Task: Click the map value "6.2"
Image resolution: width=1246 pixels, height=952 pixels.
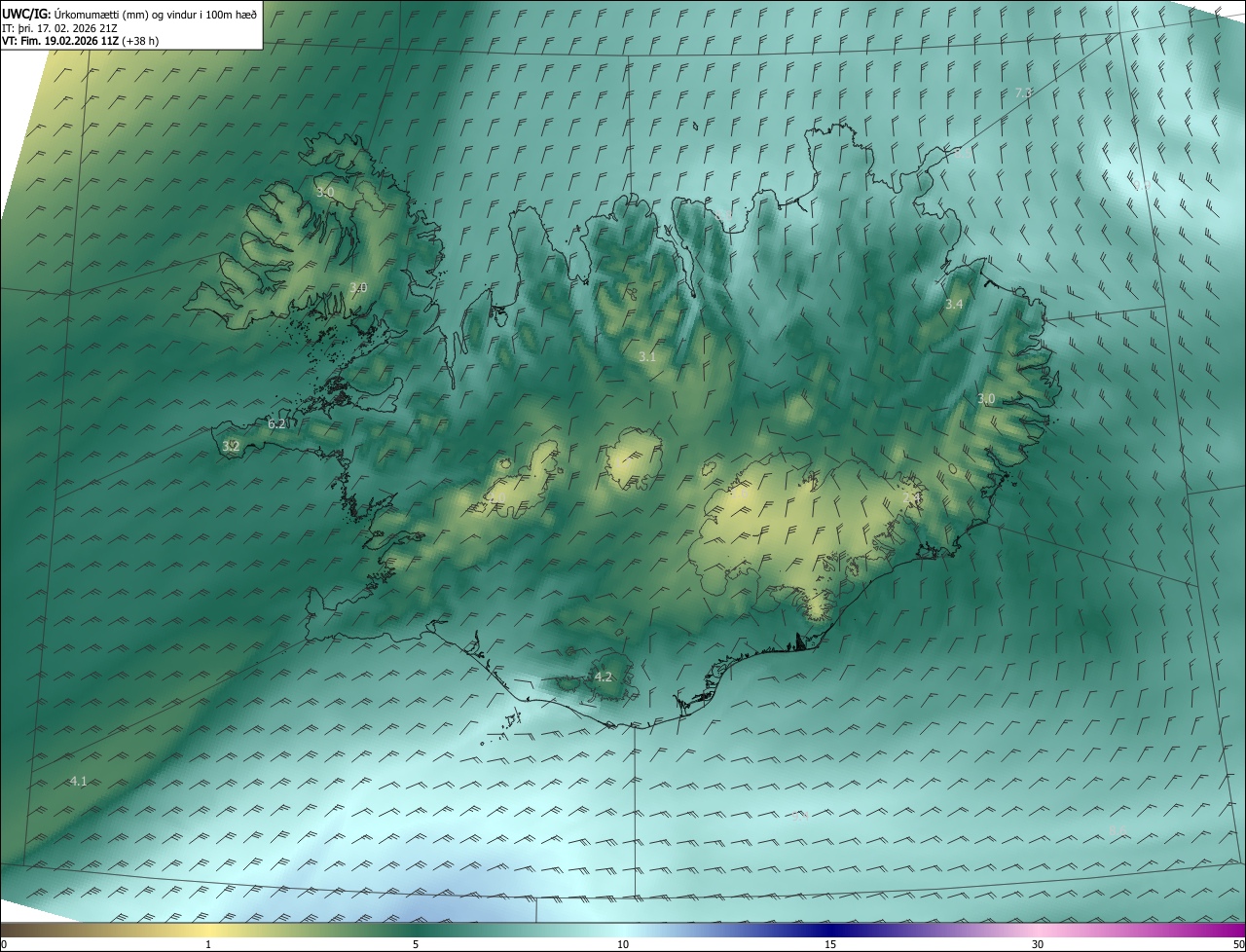Action: pos(276,423)
